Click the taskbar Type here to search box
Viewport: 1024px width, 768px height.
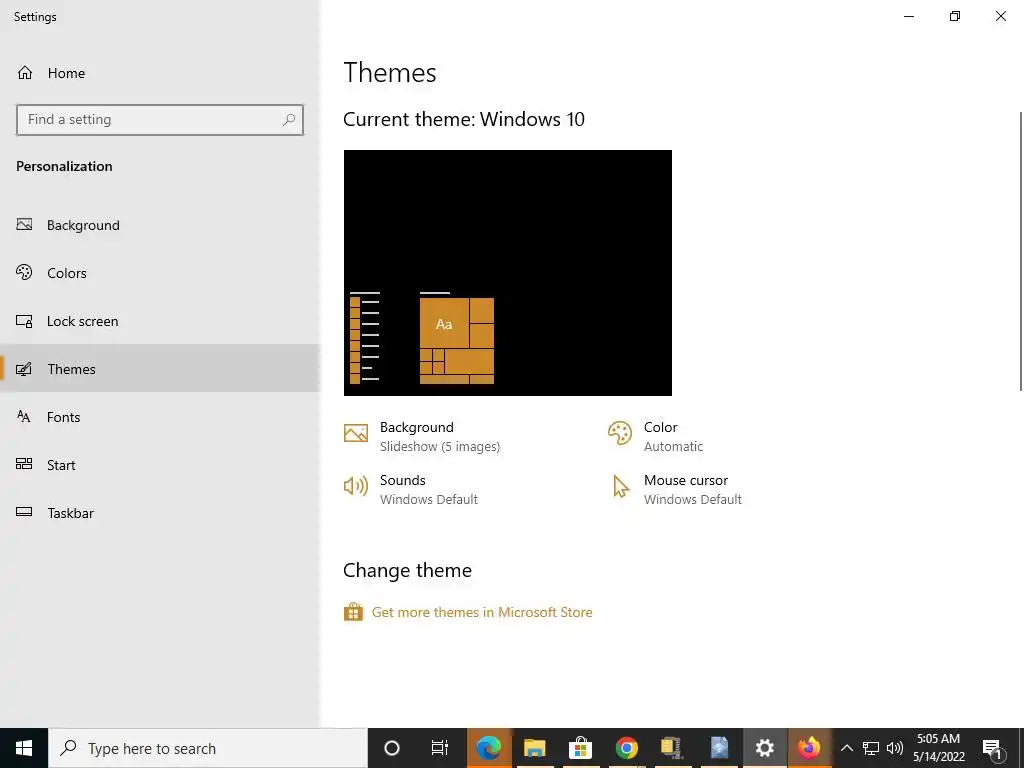[x=208, y=748]
